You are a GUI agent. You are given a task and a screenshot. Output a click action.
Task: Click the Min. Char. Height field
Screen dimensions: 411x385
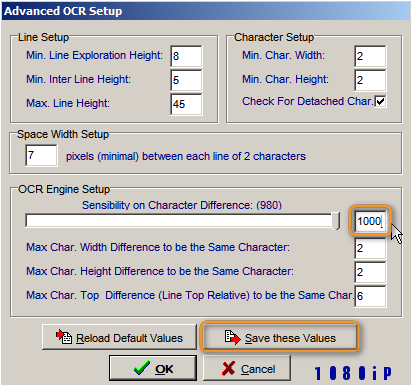(x=370, y=80)
